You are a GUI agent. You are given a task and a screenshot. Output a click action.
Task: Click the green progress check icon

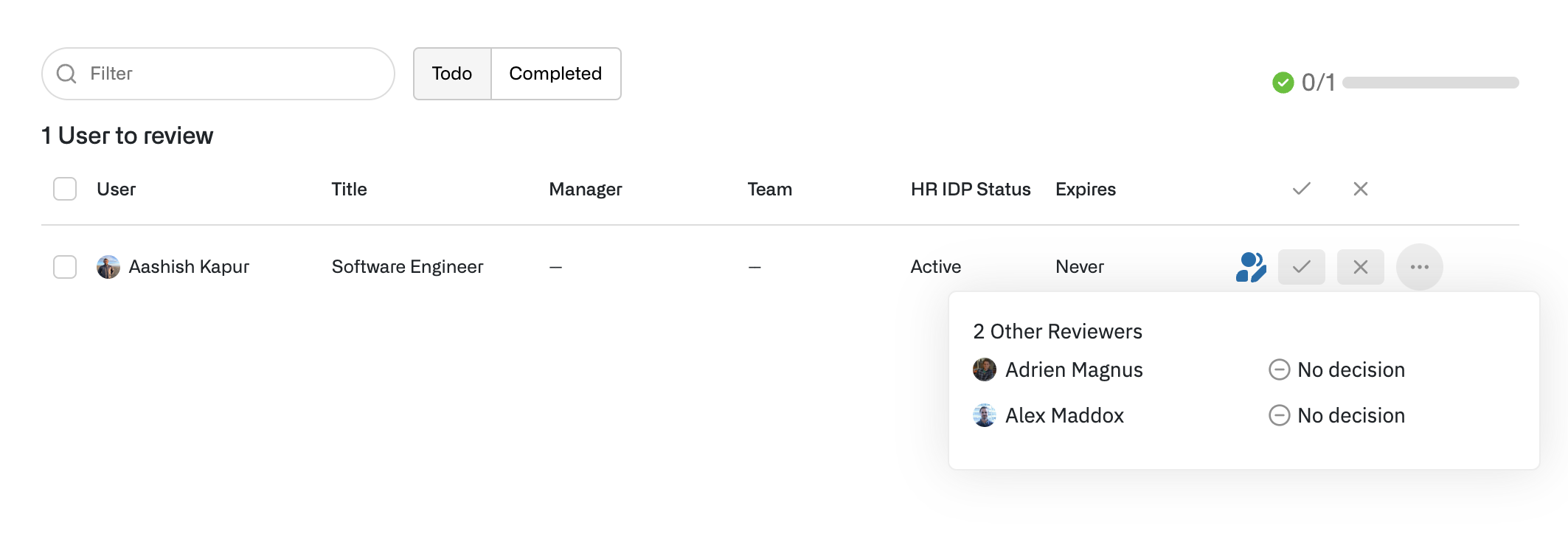(1283, 83)
